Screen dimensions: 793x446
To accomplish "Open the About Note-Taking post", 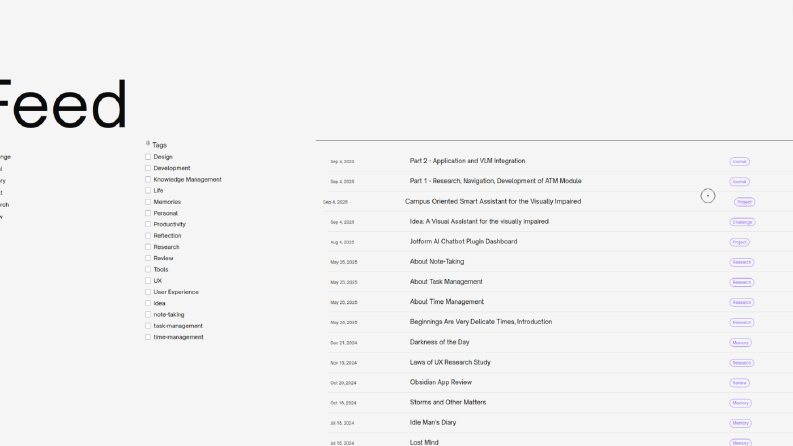I will [437, 261].
